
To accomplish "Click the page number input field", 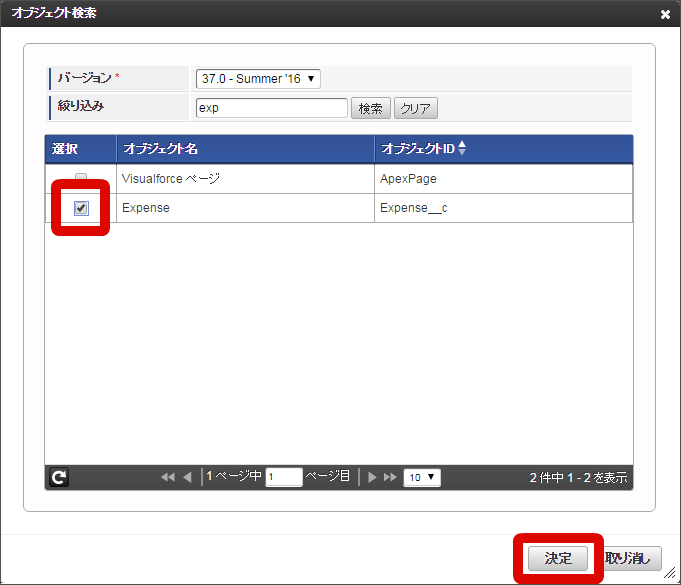I will 284,477.
